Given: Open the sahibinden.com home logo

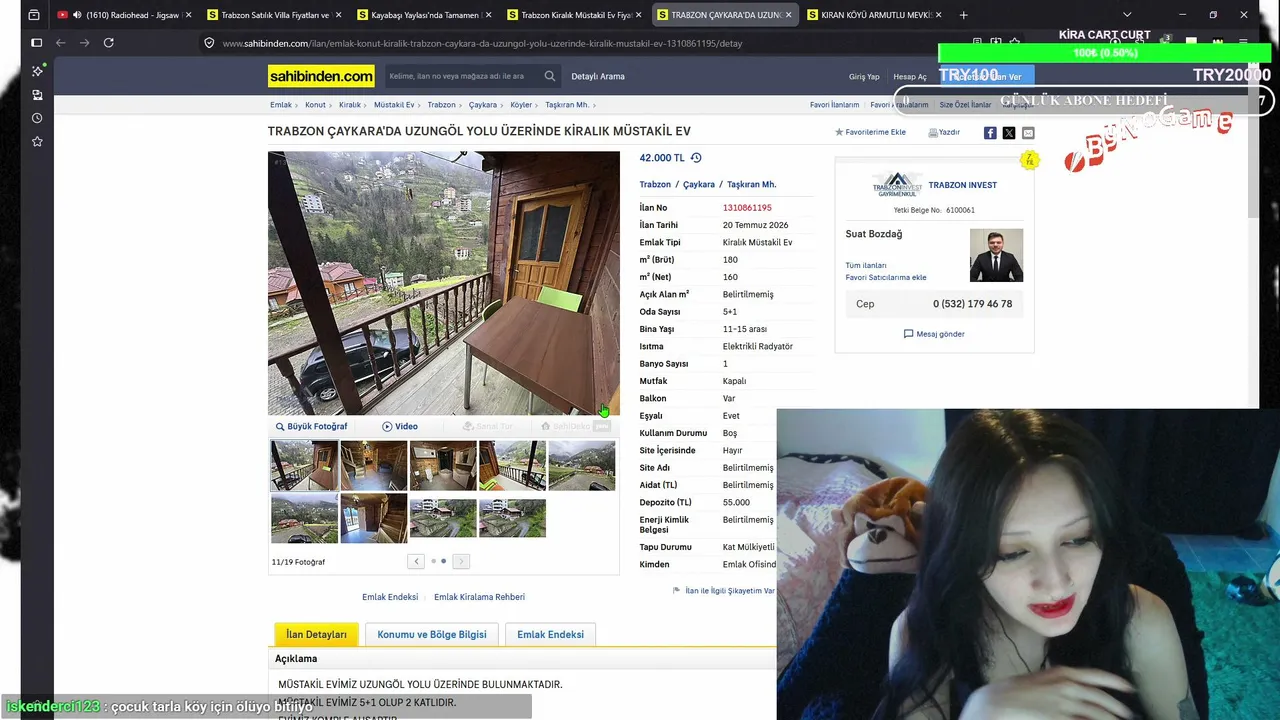Looking at the screenshot, I should (x=321, y=76).
